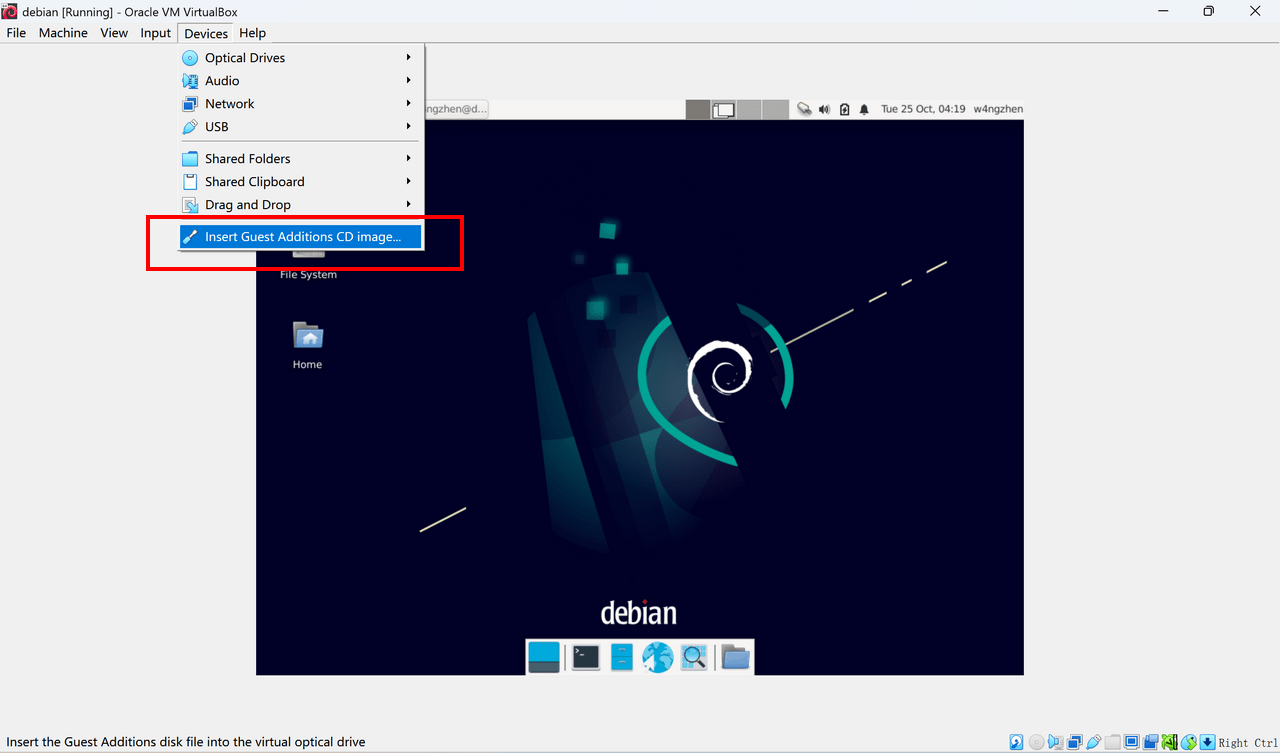Click the Right Ctrl host key label
The height and width of the screenshot is (753, 1280).
click(1247, 743)
